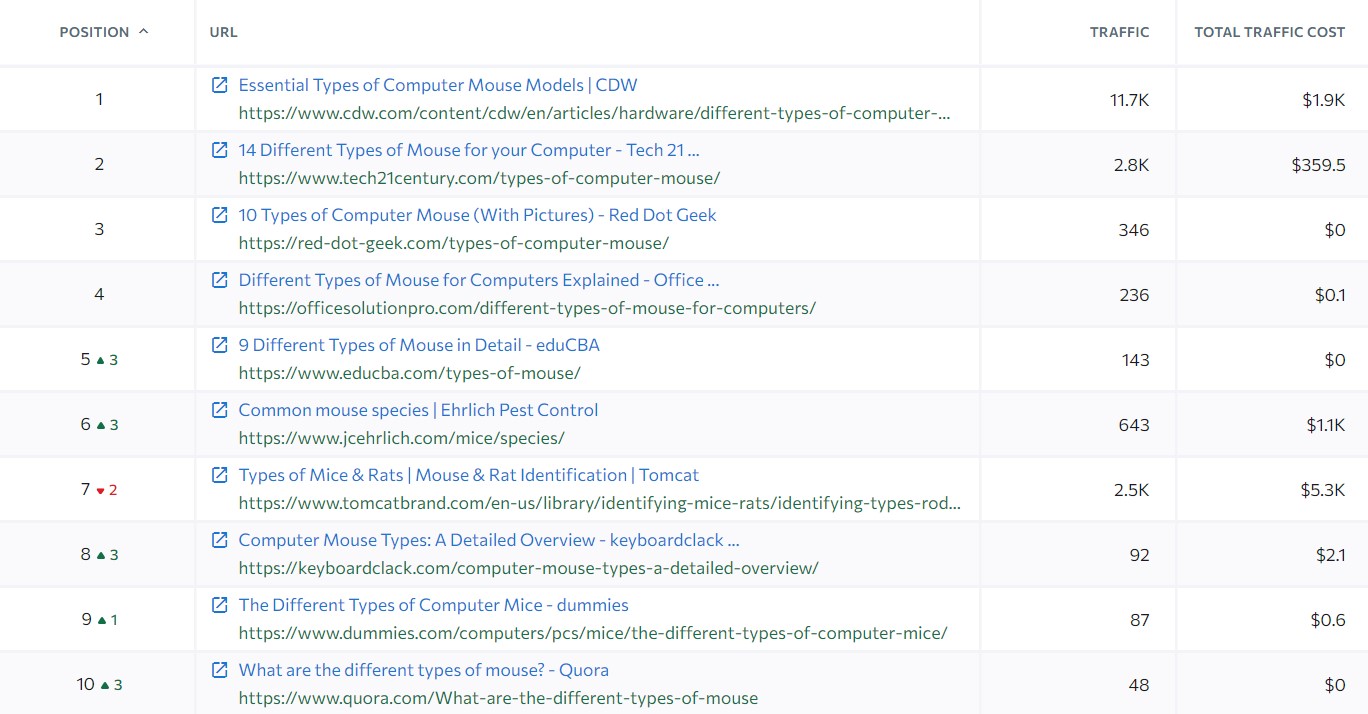Open external link icon for eduCBA result
The width and height of the screenshot is (1368, 714).
(x=220, y=345)
